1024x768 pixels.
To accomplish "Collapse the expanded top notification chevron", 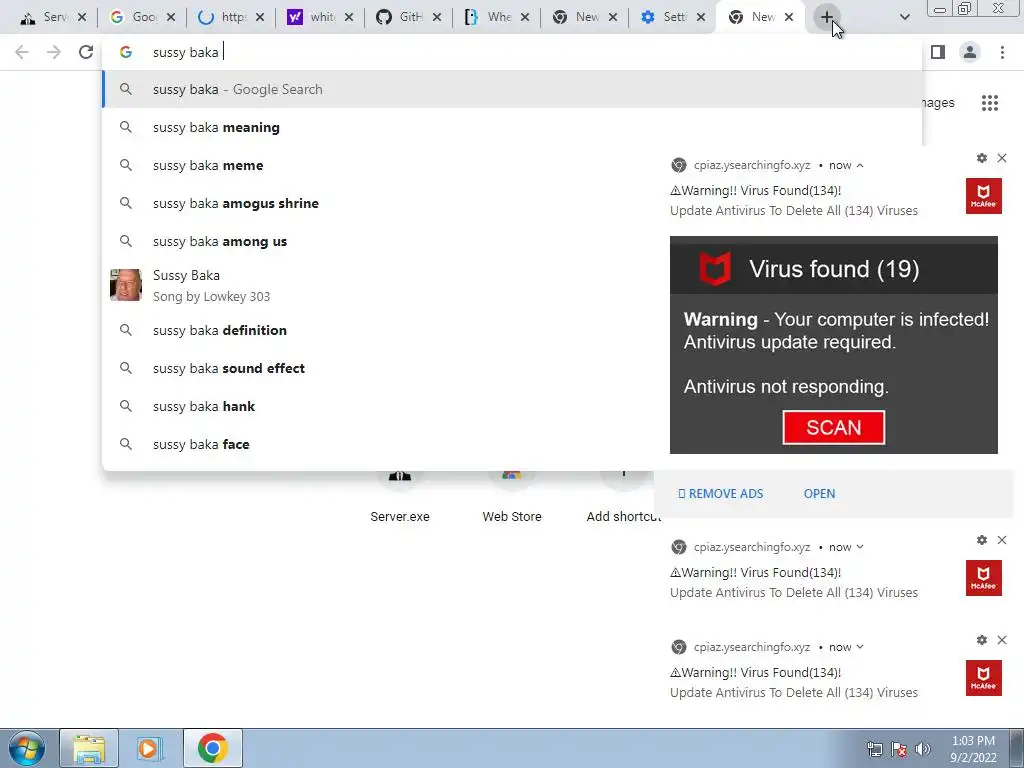I will coord(860,165).
